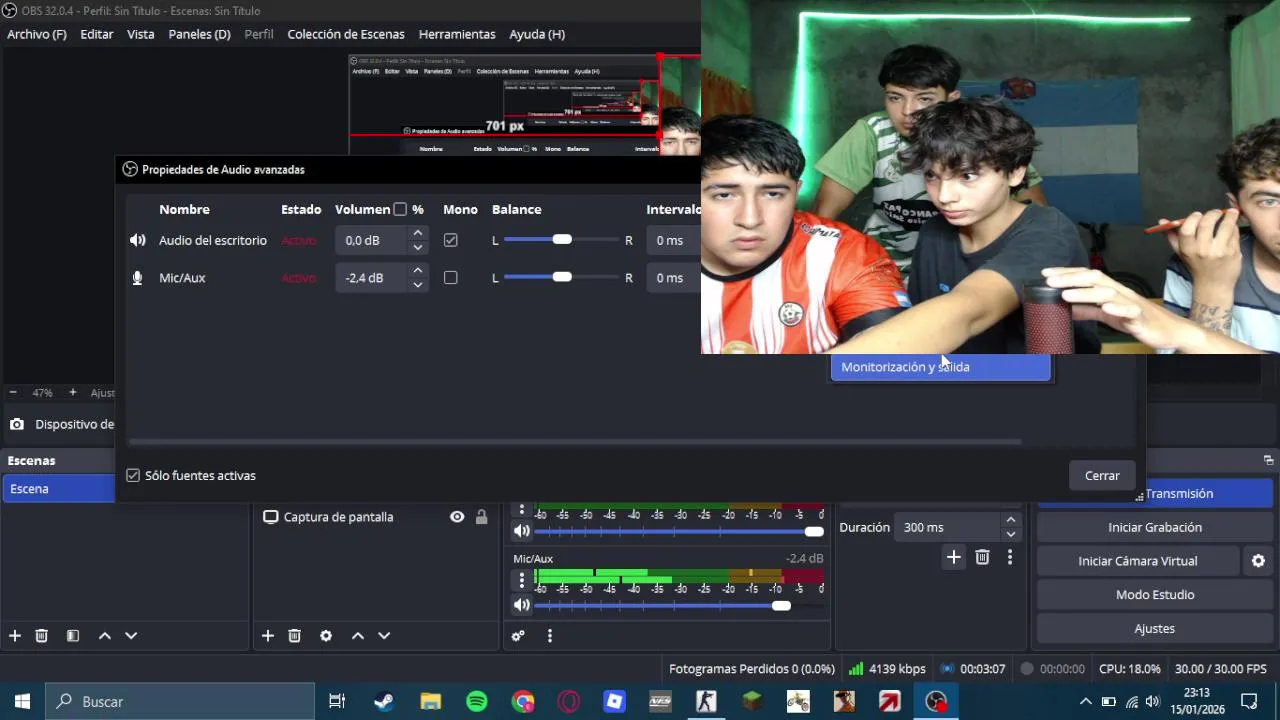
Task: Toggle Volumen percent checkbox in header
Action: [400, 209]
